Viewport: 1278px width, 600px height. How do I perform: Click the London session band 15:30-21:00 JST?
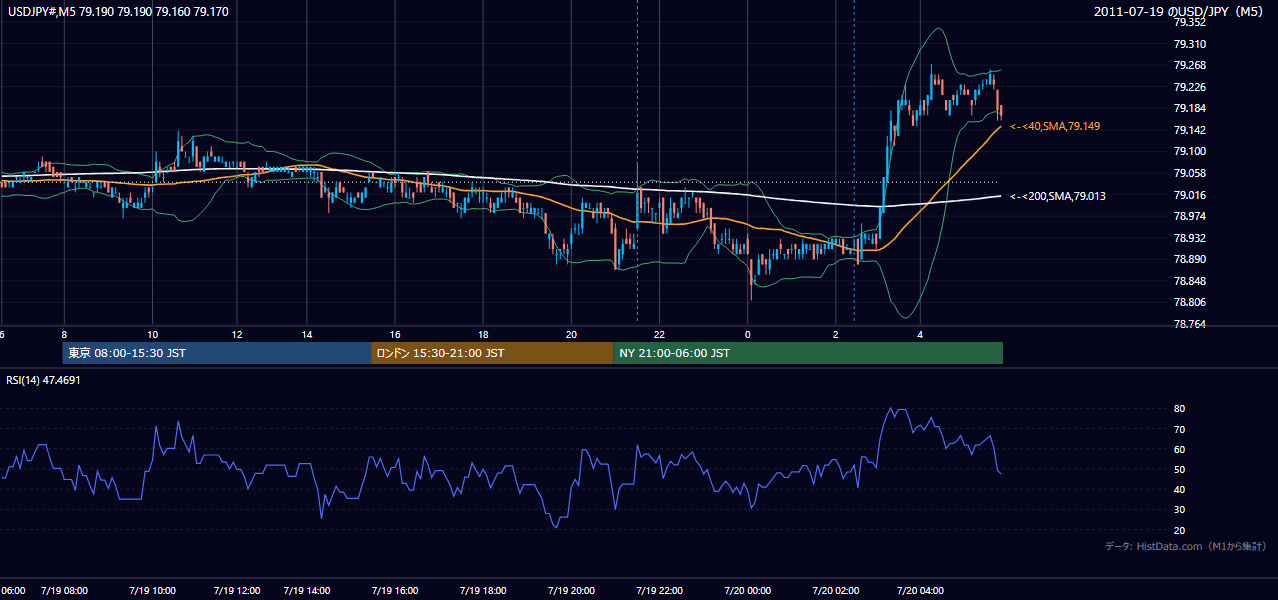492,353
